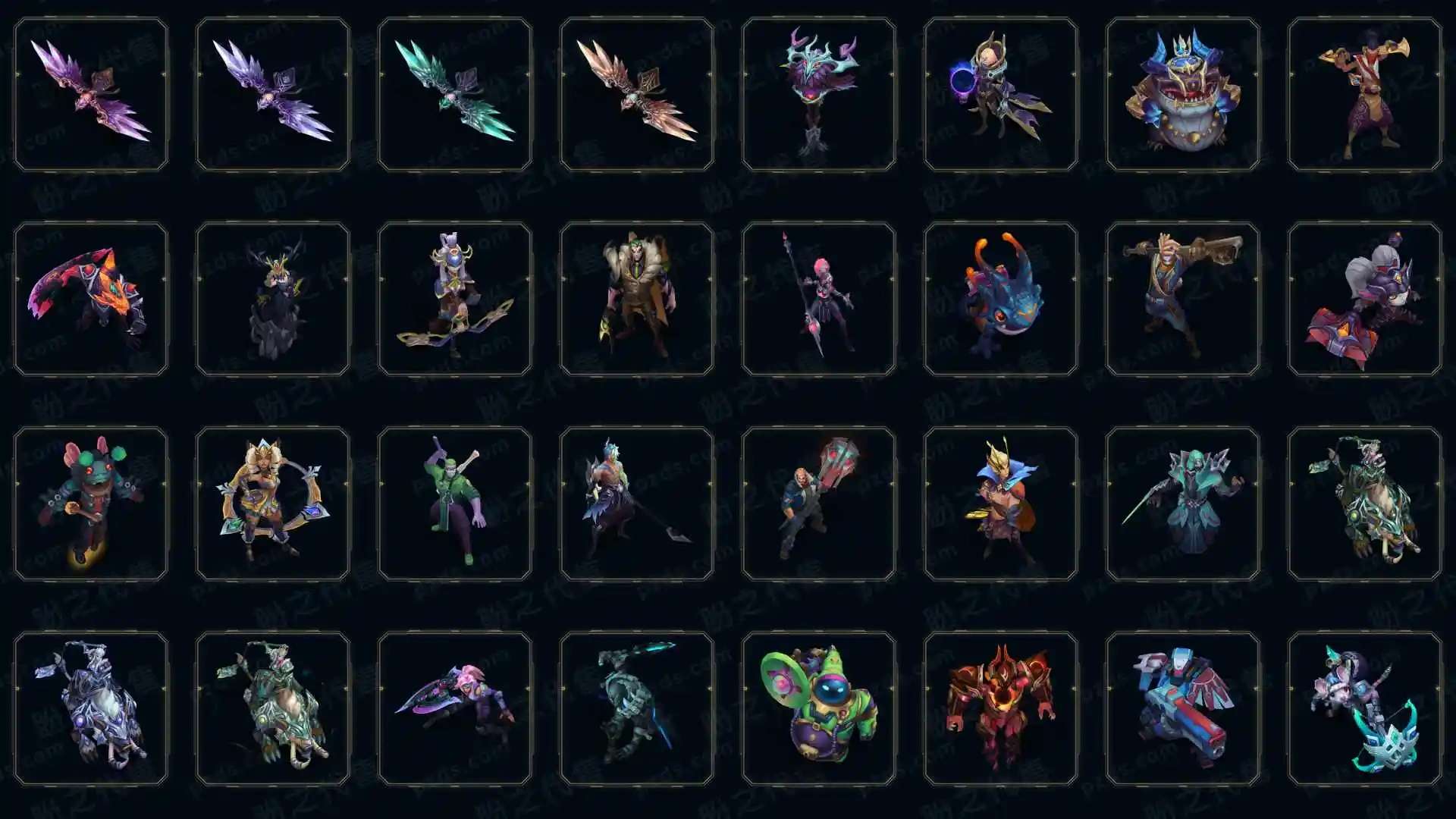Pick the blonde character with golden ring blades

273,504
